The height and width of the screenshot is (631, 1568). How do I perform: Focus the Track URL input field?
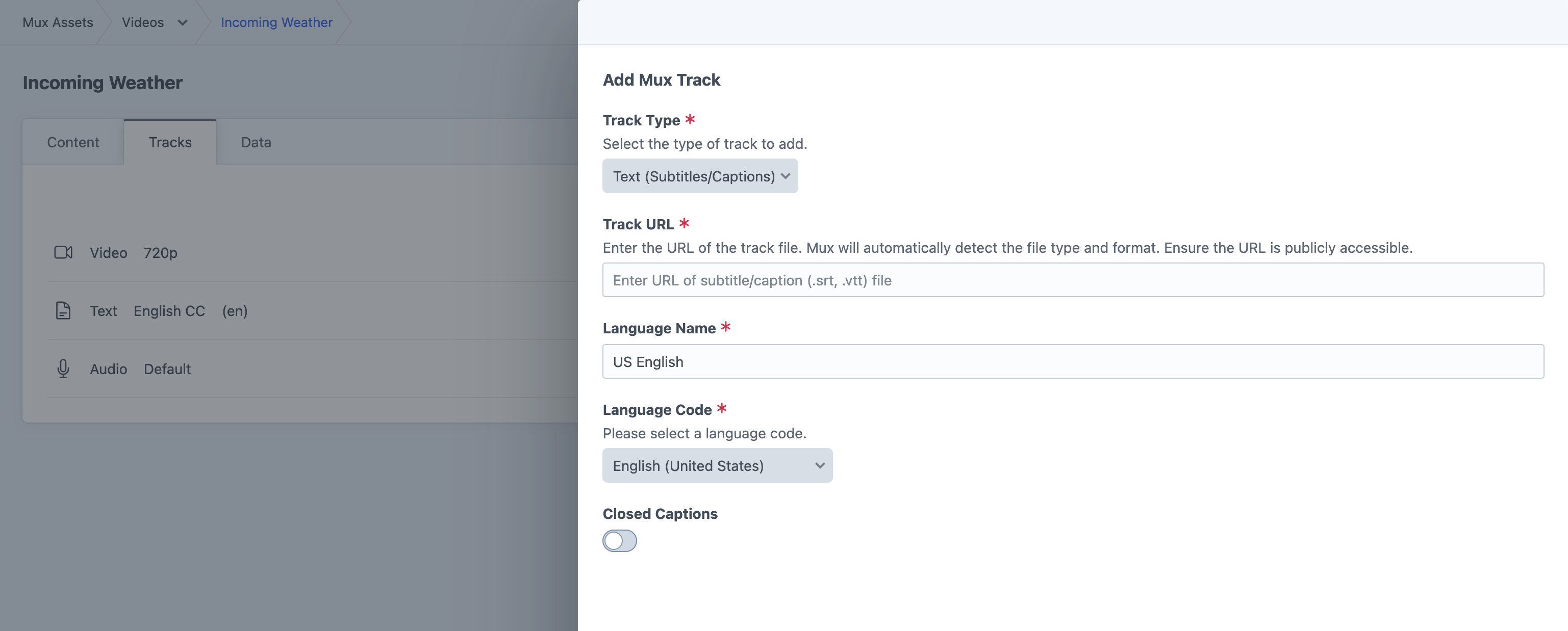point(1073,280)
